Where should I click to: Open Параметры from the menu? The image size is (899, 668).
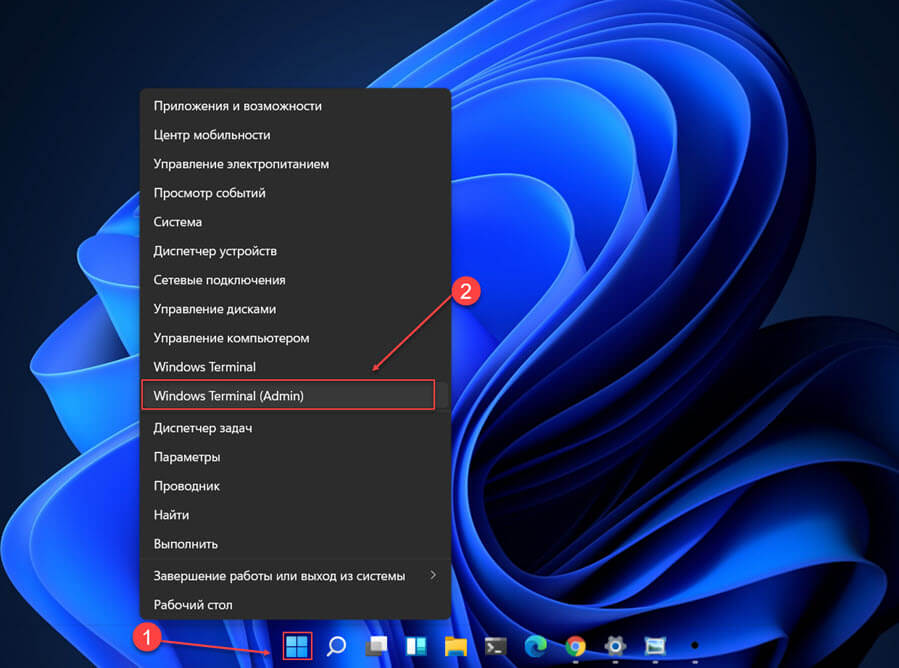click(295, 457)
